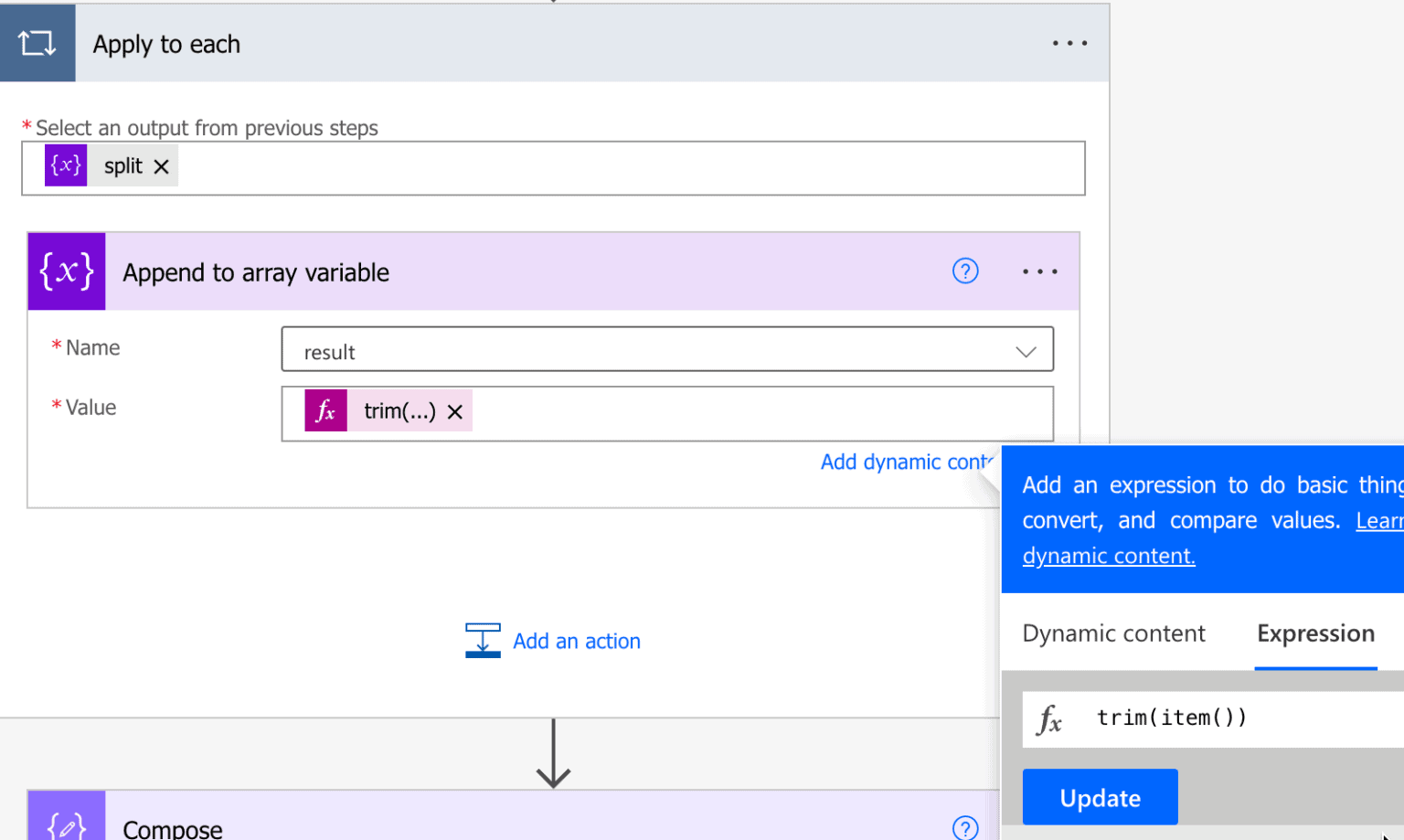The height and width of the screenshot is (840, 1404).
Task: Click the trim(item()) expression input box
Action: click(x=1225, y=718)
